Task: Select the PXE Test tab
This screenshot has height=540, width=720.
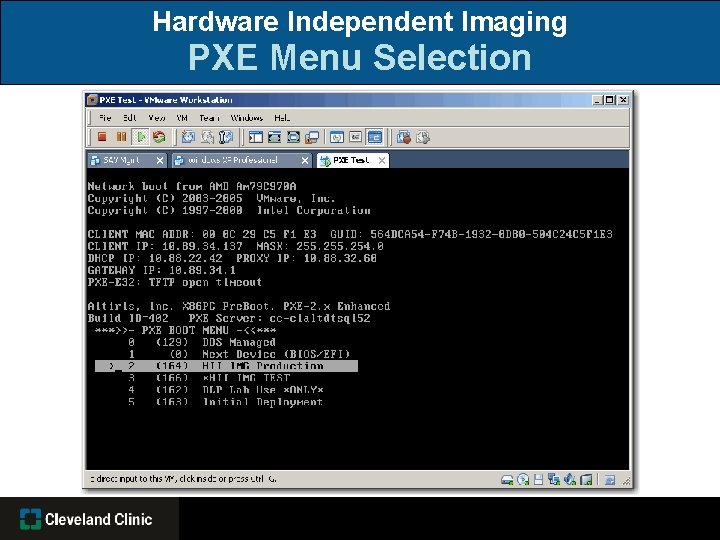Action: (351, 160)
